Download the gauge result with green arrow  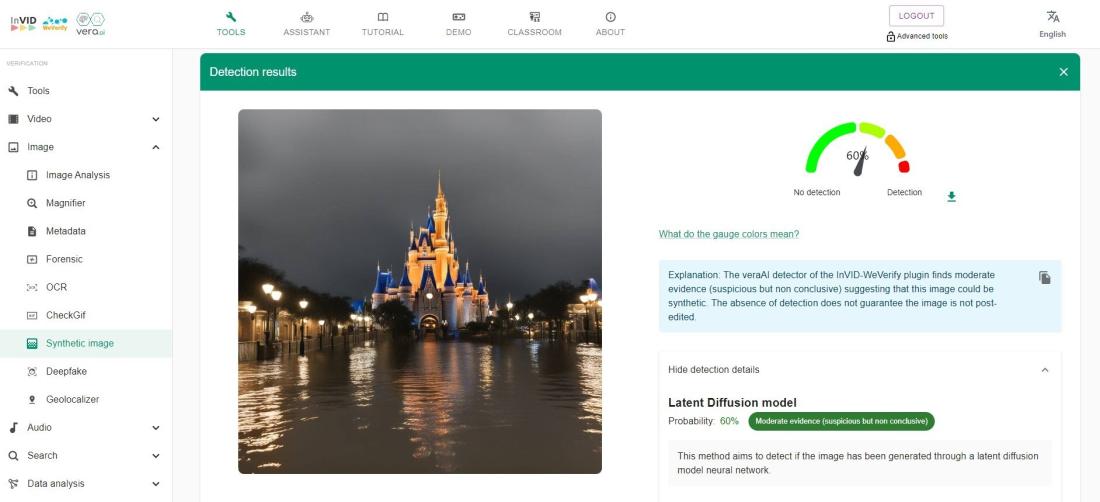pos(951,197)
